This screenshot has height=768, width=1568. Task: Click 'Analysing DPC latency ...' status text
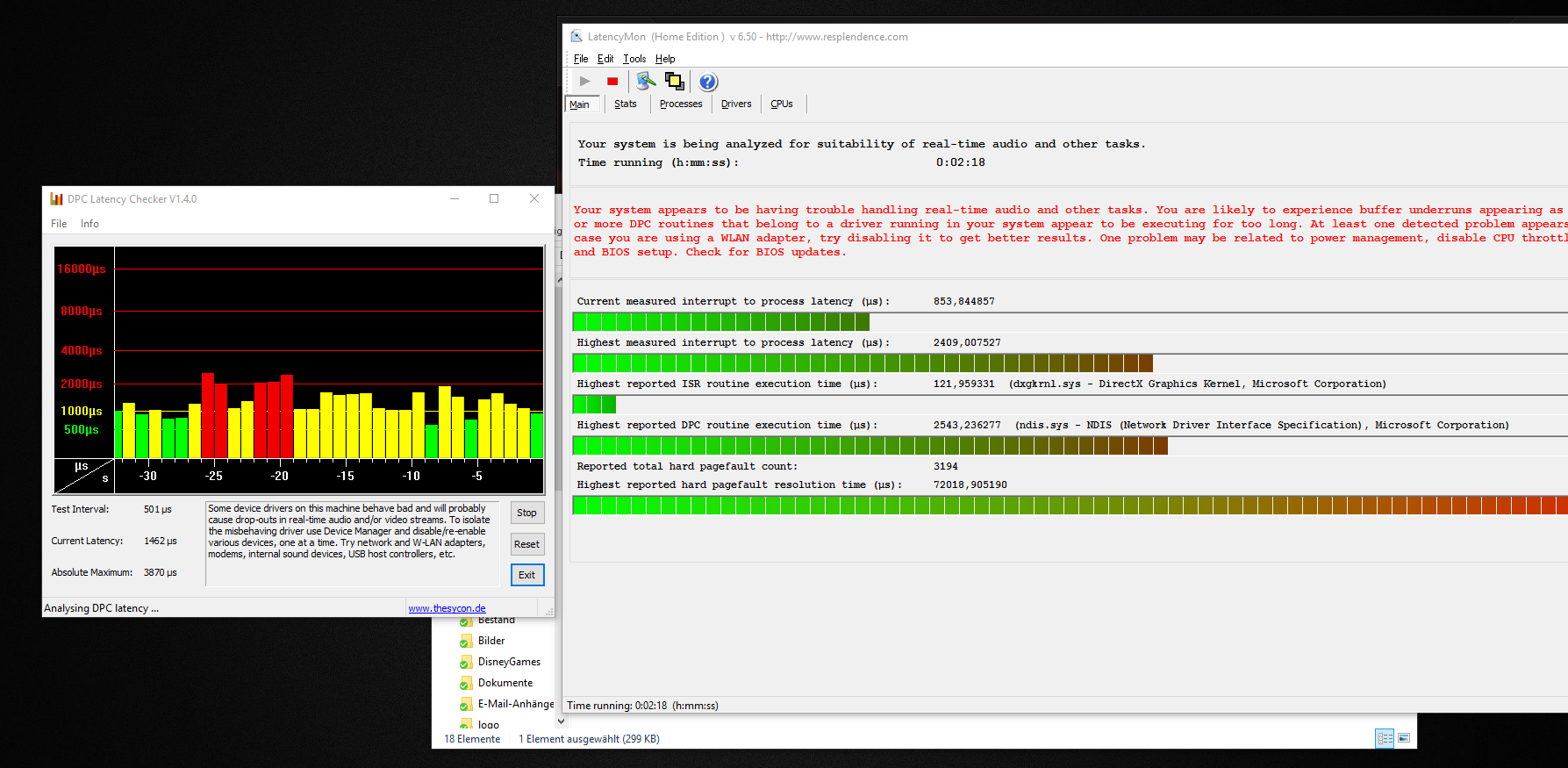(x=102, y=608)
